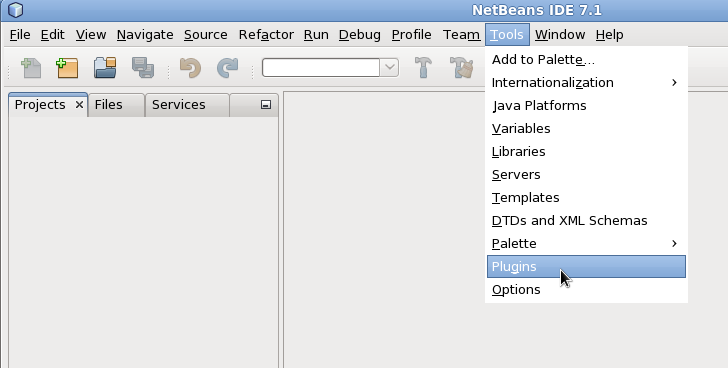Click the Build Project hammer icon
Screen dimensions: 728x368
tap(423, 68)
